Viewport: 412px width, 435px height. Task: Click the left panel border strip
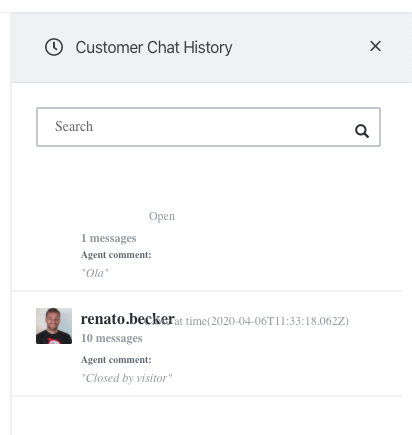click(5, 223)
